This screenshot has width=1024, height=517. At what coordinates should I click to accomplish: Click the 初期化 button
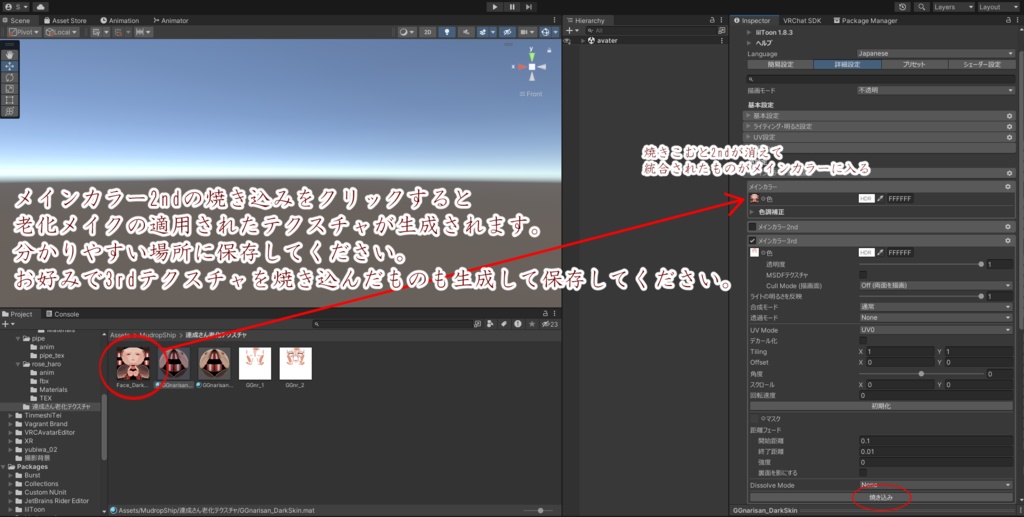point(881,405)
